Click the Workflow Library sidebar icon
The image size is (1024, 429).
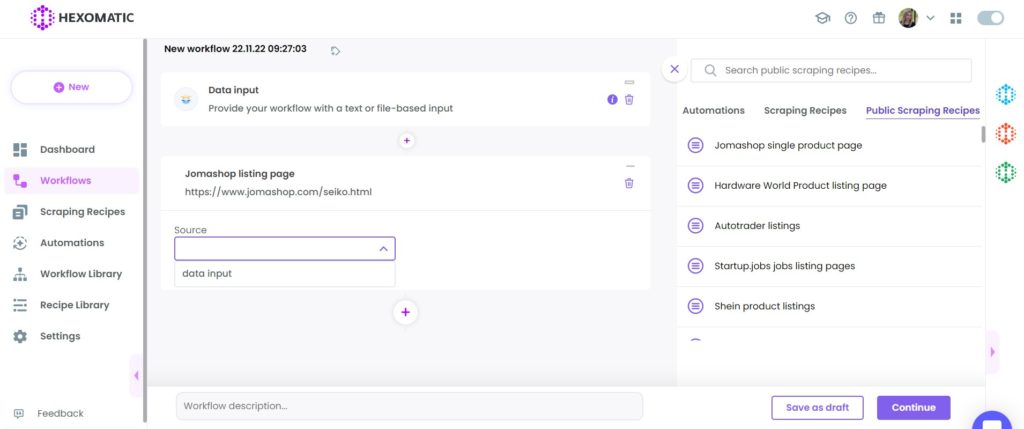click(x=20, y=274)
